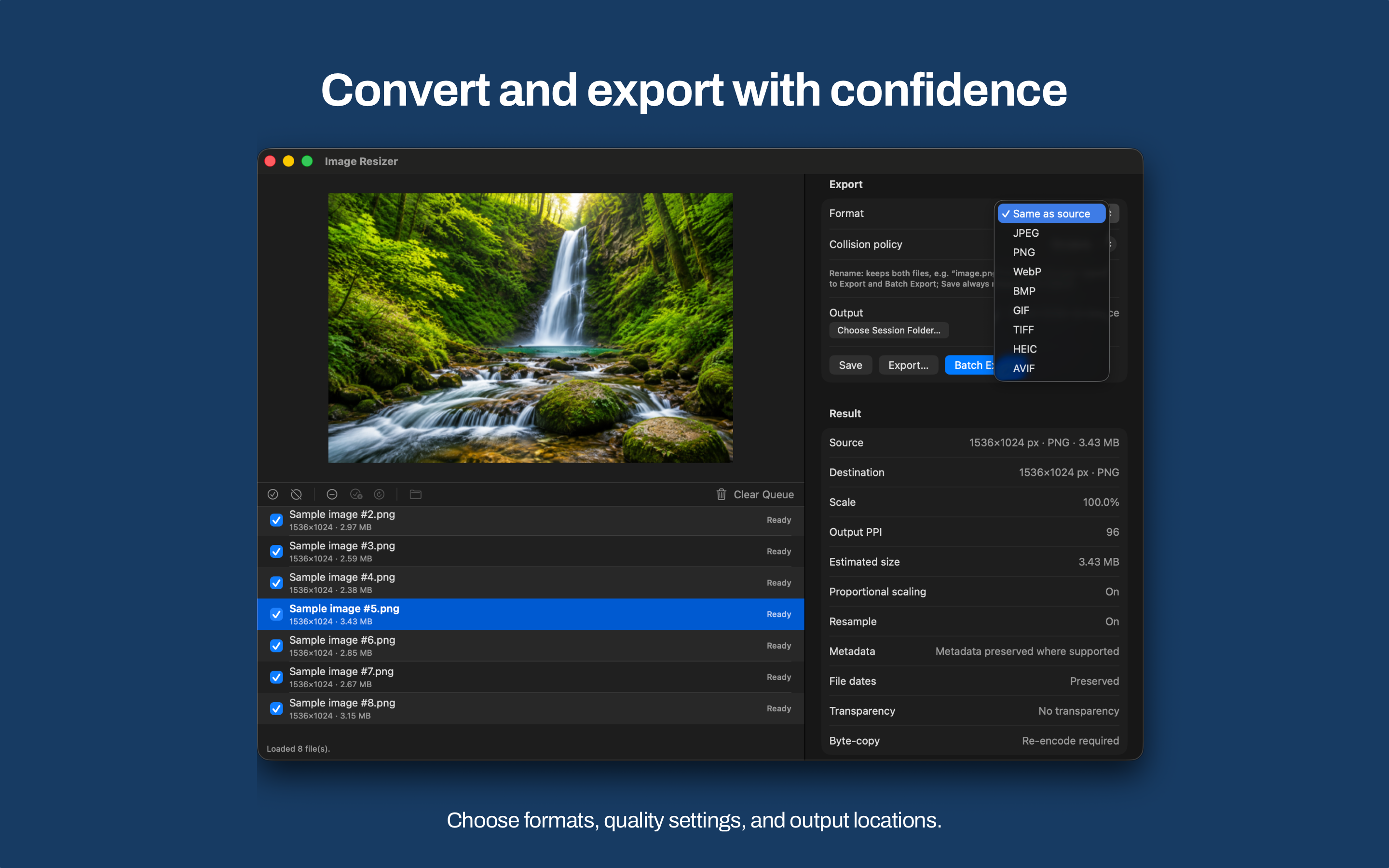
Task: Uncheck Sample image #5.png checkbox
Action: (276, 614)
